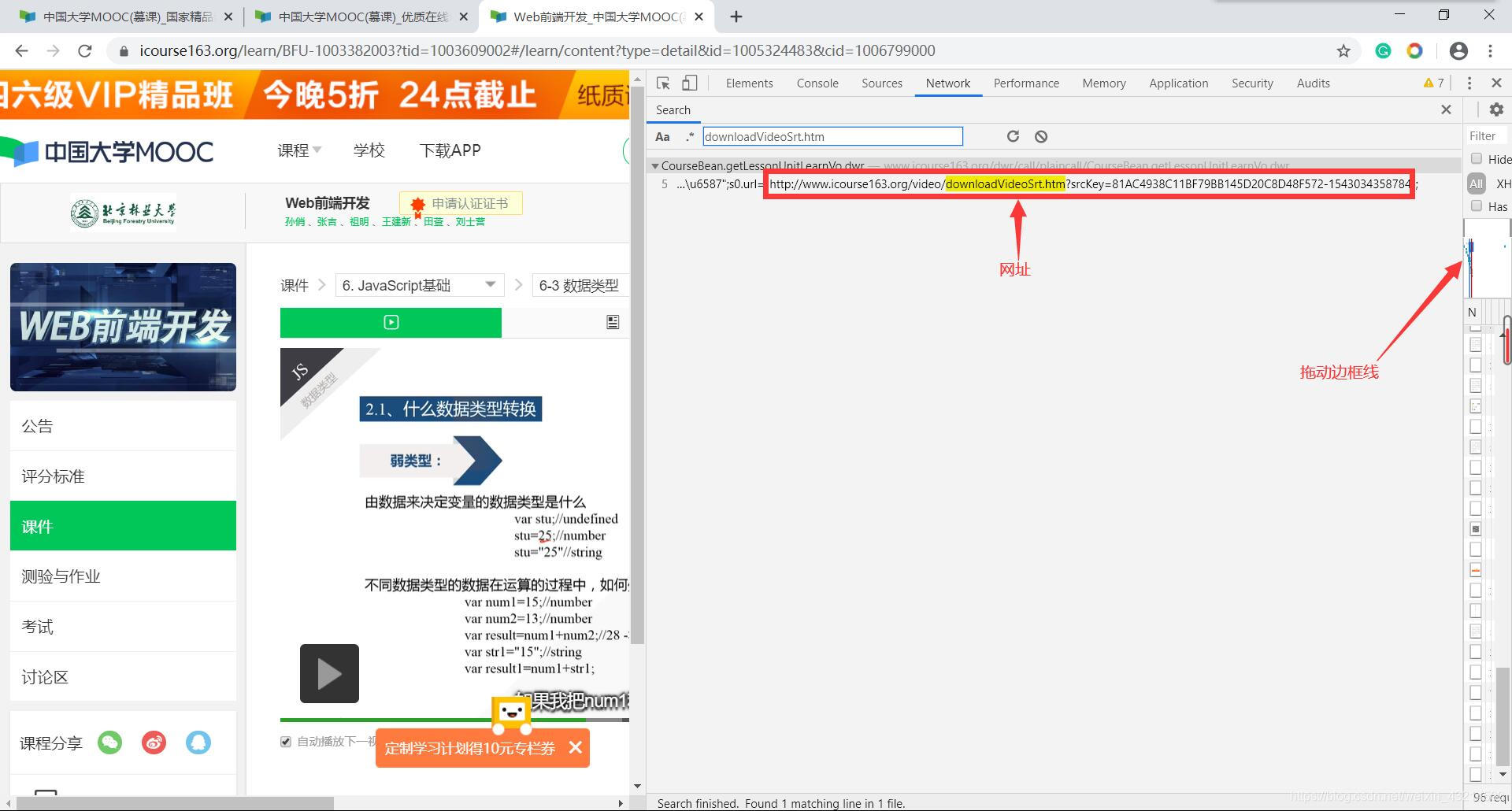This screenshot has width=1512, height=811.
Task: Switch to the Elements tab
Action: coord(749,83)
